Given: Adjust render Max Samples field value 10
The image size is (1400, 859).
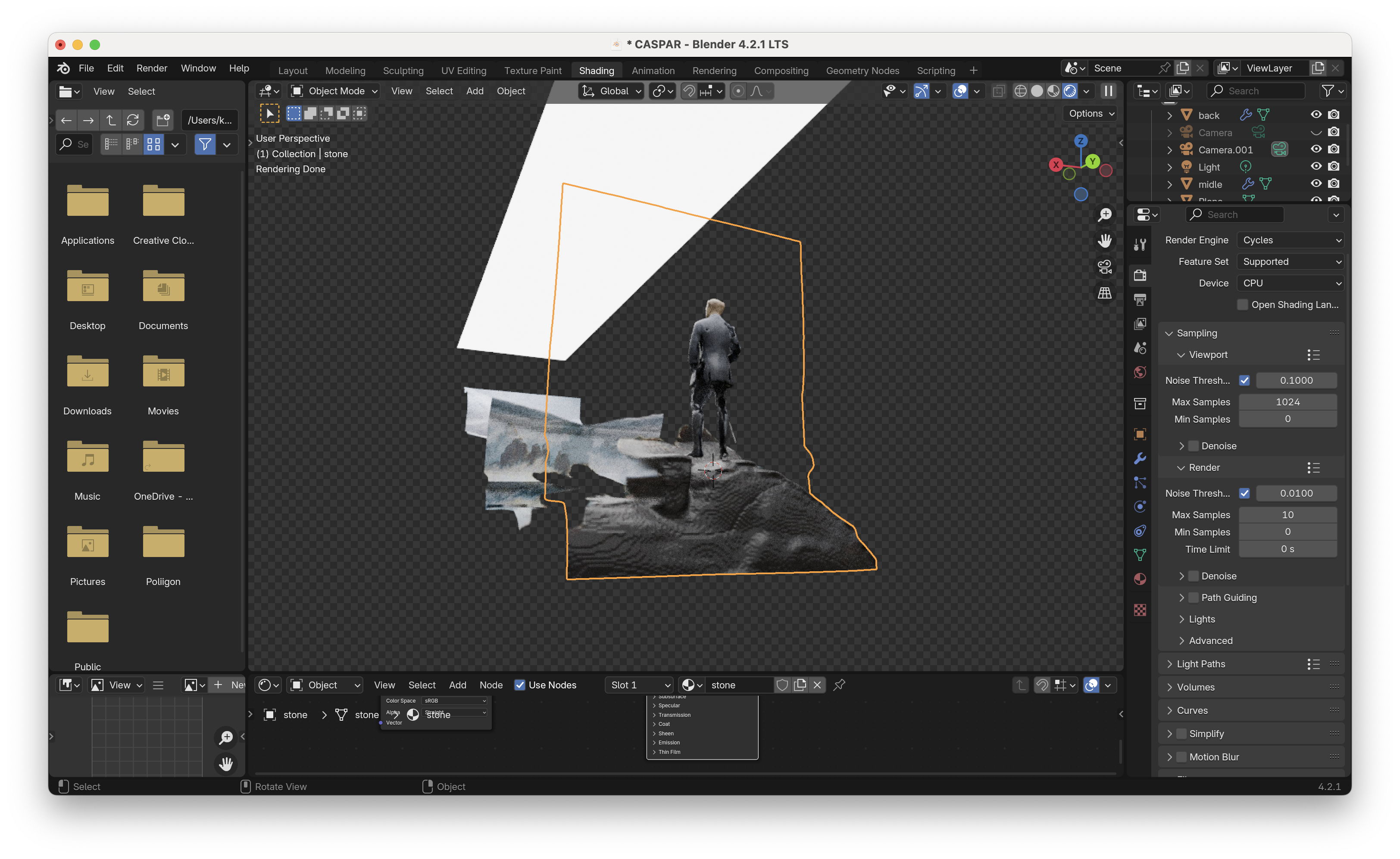Looking at the screenshot, I should click(1287, 515).
